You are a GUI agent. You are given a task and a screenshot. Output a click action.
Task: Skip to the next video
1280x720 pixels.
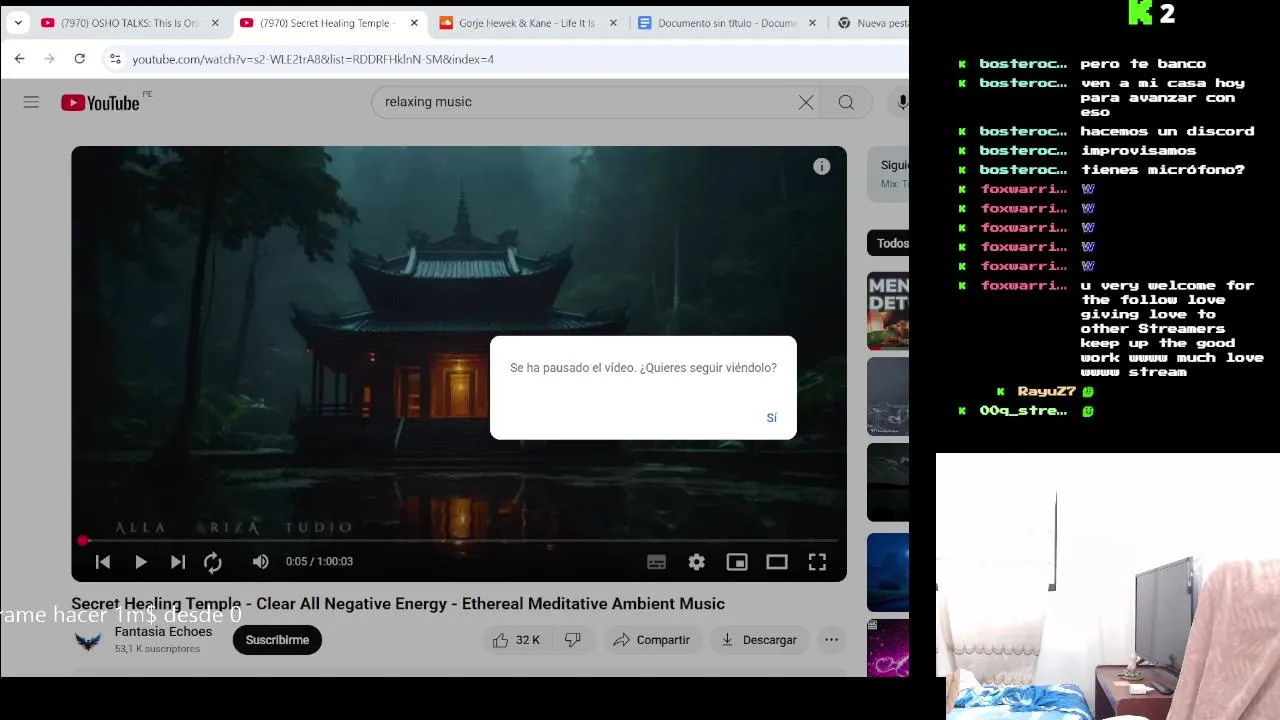[x=178, y=562]
